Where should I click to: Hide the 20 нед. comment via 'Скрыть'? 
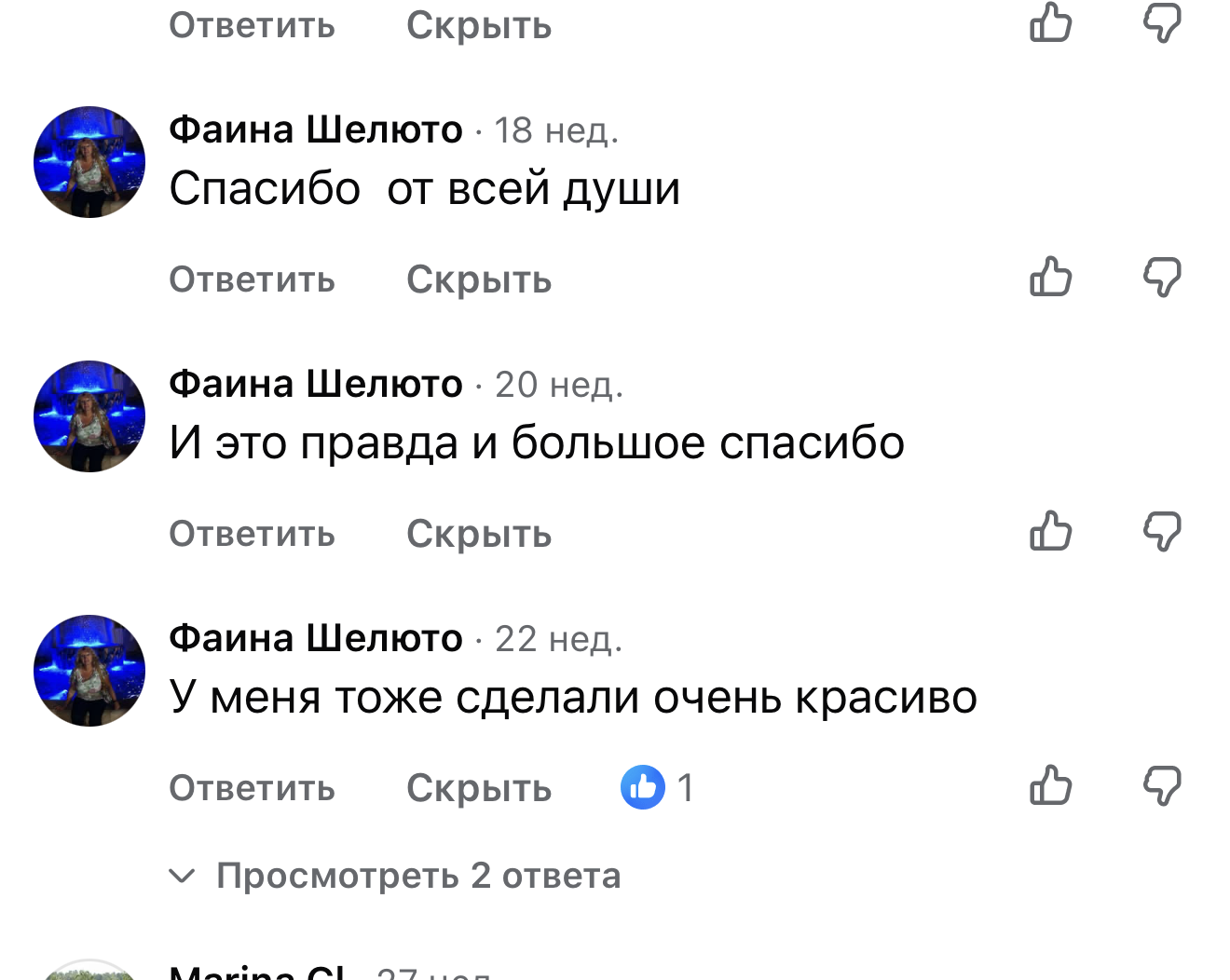[x=479, y=534]
